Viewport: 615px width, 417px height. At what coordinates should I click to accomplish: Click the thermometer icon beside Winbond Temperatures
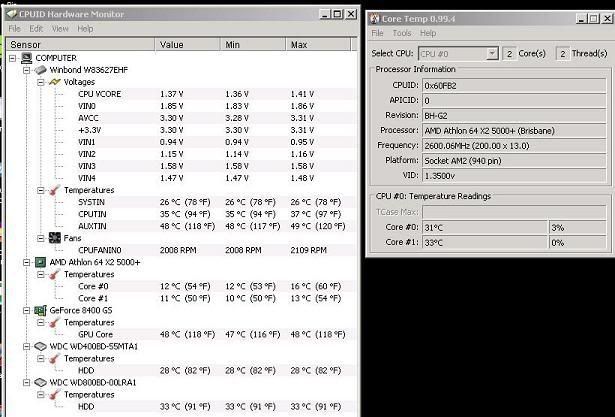(x=55, y=190)
